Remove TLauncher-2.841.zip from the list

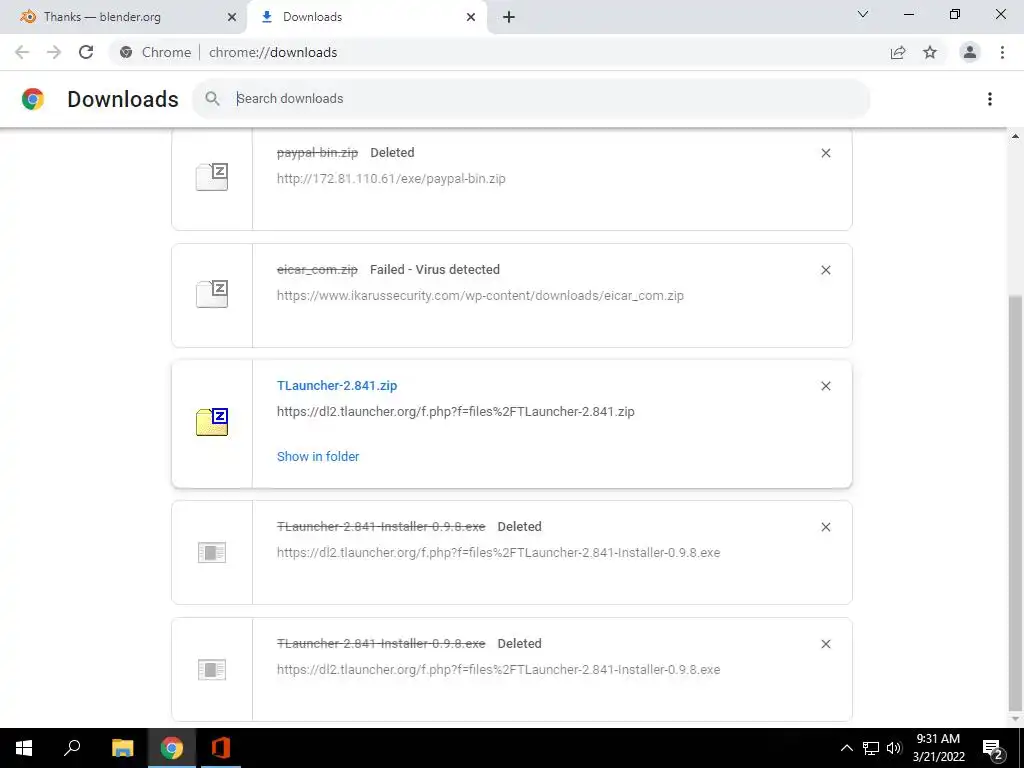pyautogui.click(x=825, y=386)
